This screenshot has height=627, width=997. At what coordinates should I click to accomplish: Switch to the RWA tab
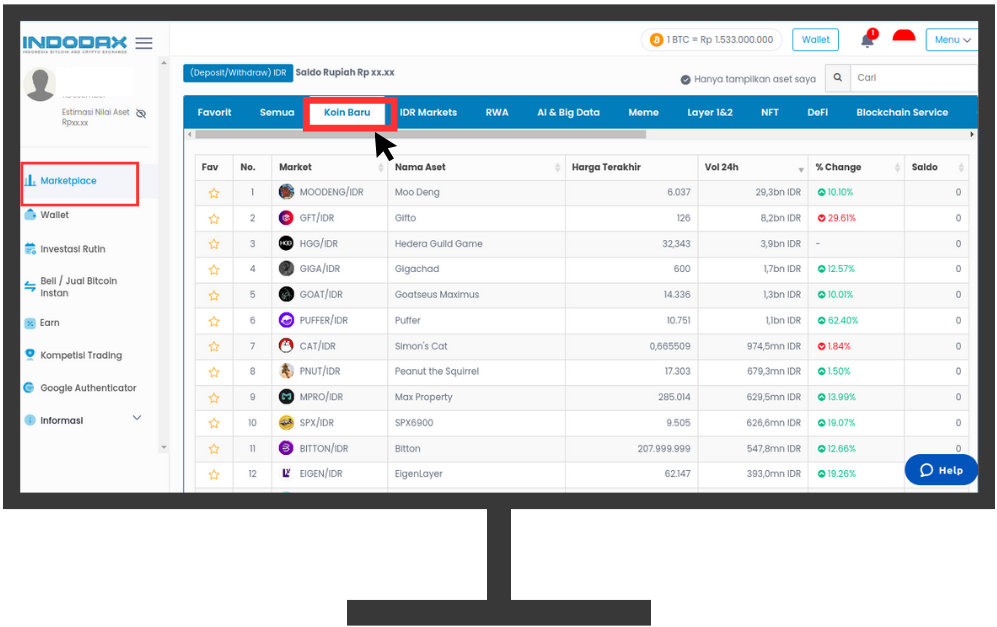coord(497,113)
